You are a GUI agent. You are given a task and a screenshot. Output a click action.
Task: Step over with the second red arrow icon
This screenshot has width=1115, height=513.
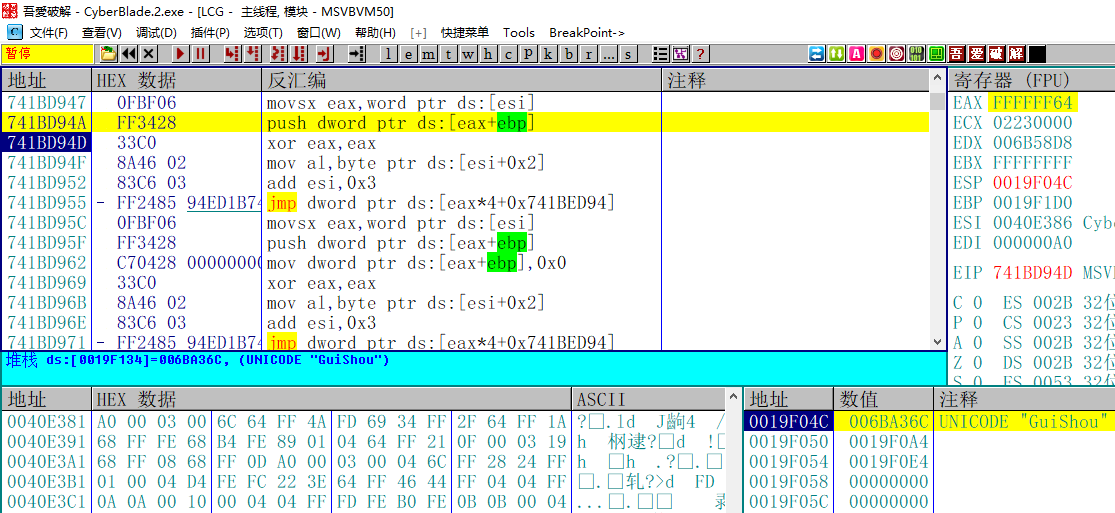pyautogui.click(x=252, y=54)
